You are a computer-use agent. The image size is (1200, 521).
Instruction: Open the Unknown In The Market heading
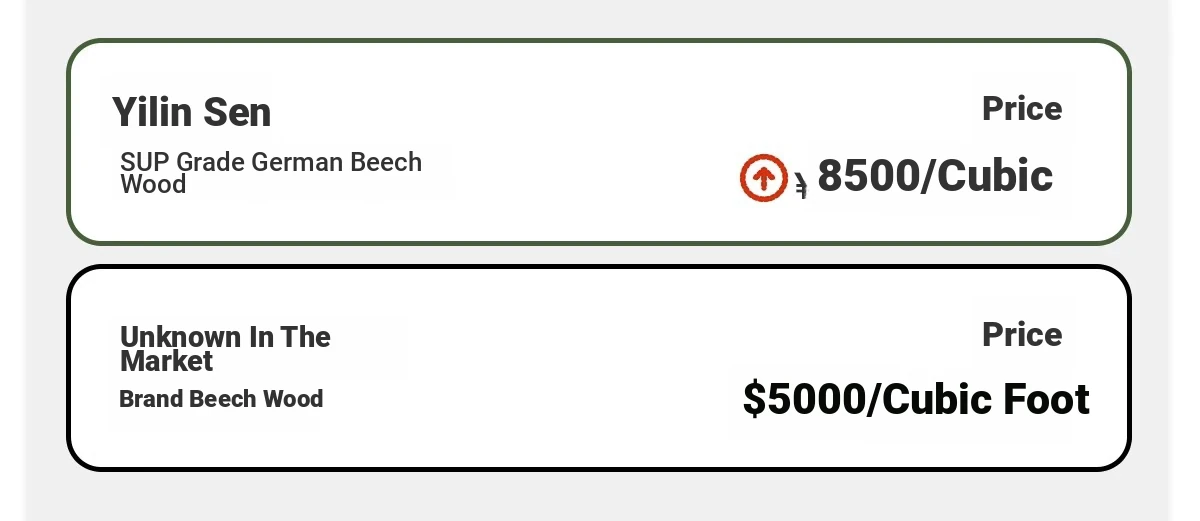coord(225,348)
